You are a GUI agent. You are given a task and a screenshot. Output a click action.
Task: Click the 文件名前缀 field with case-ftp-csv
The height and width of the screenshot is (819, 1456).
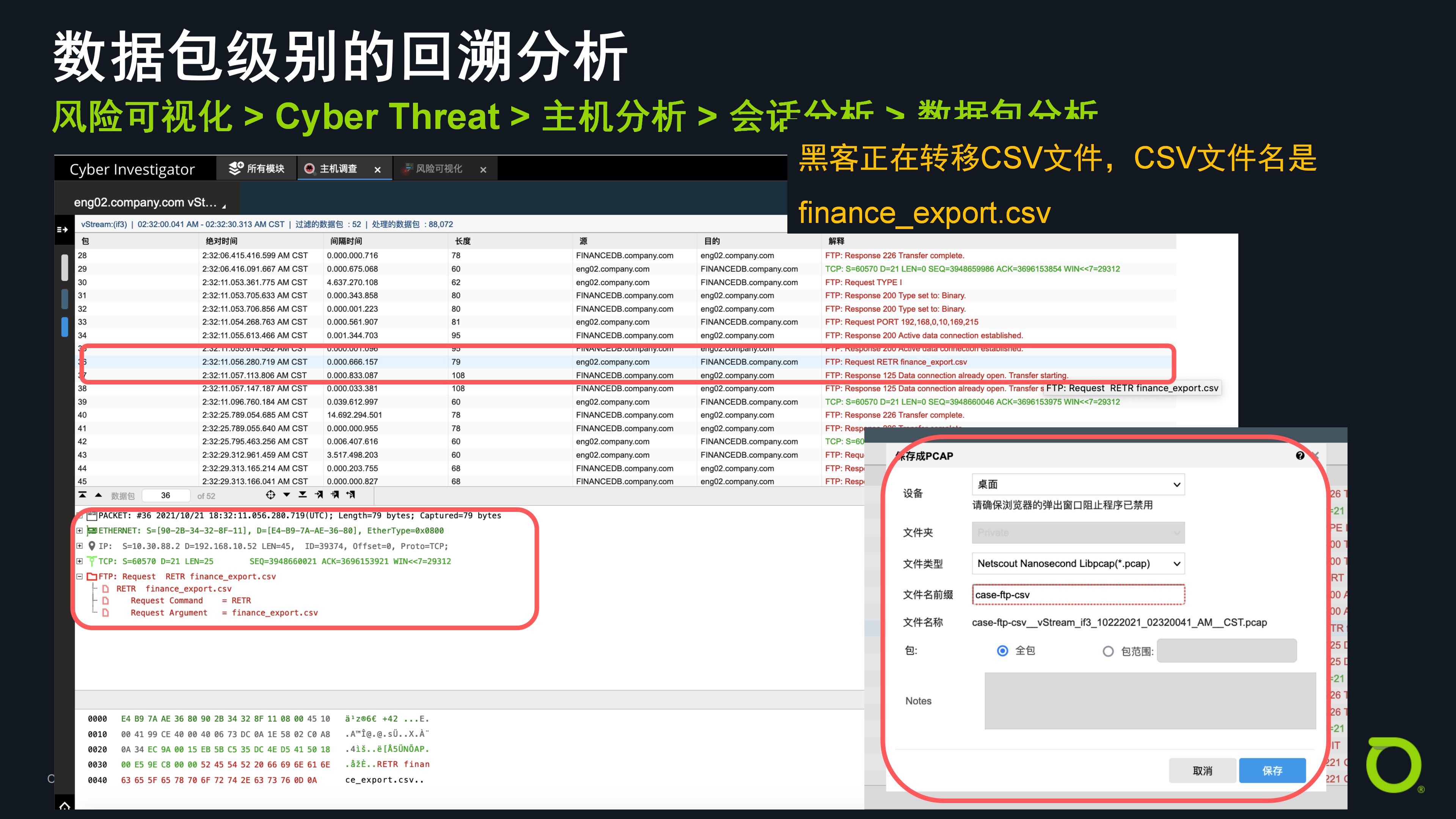pyautogui.click(x=1078, y=595)
